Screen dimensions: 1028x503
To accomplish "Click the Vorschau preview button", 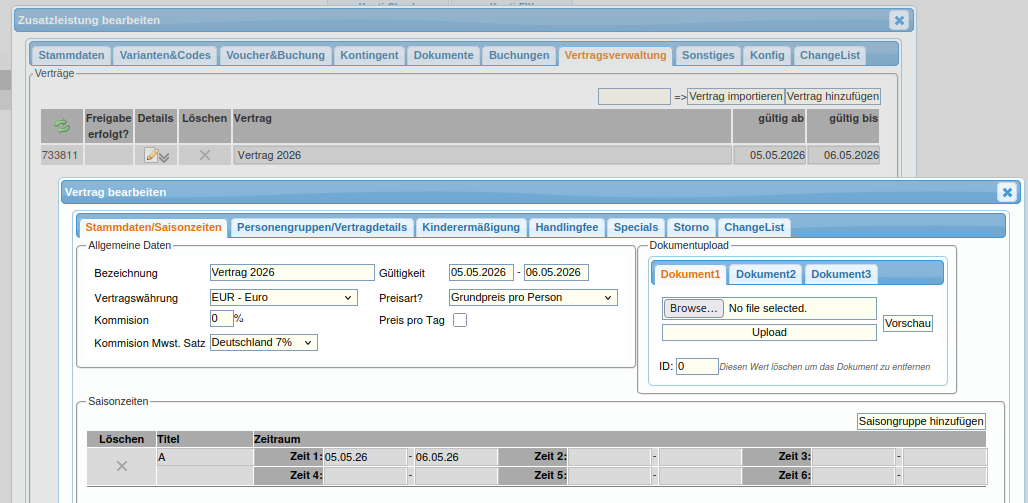I will click(908, 324).
